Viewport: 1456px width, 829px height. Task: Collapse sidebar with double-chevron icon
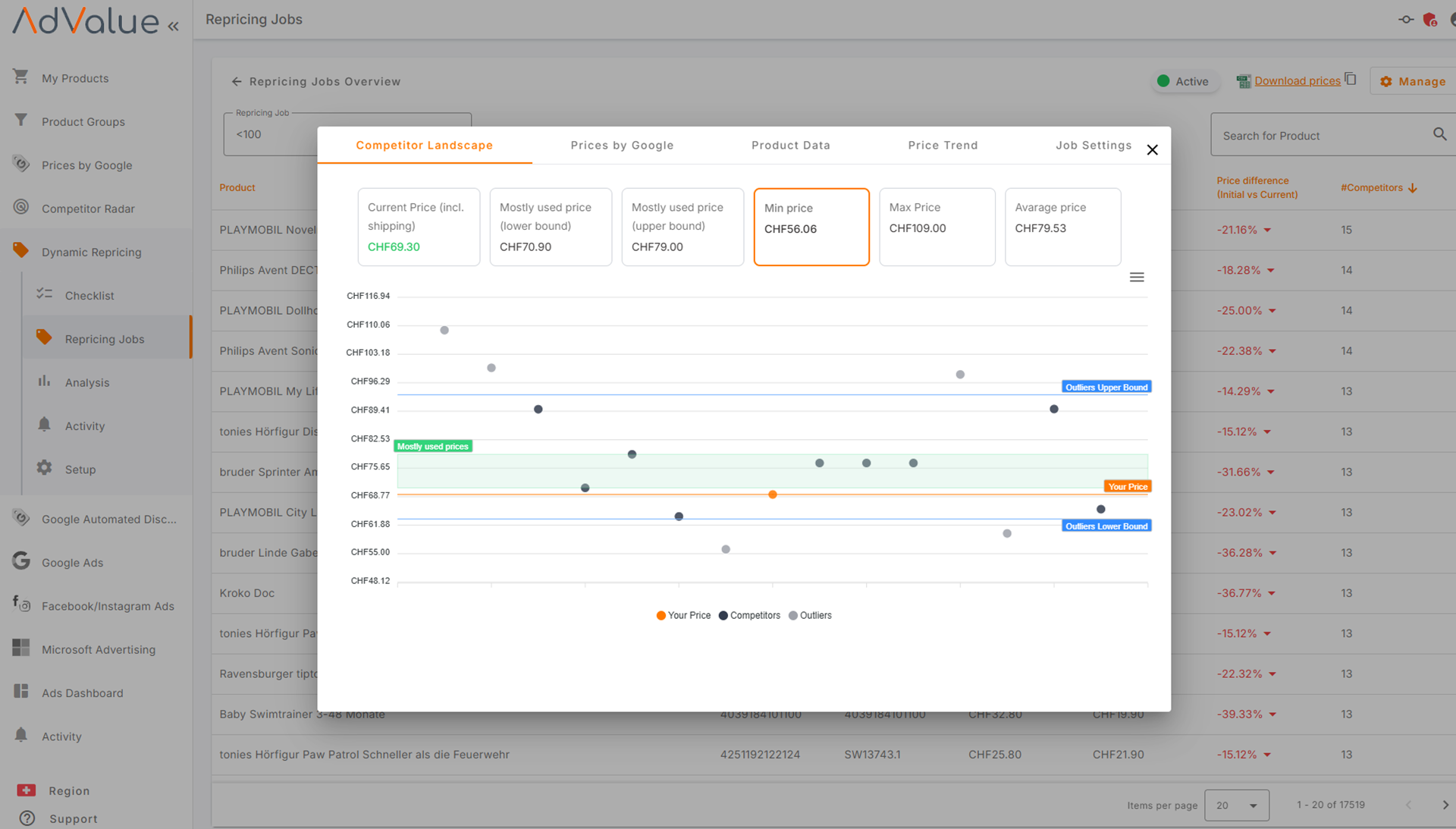174,26
